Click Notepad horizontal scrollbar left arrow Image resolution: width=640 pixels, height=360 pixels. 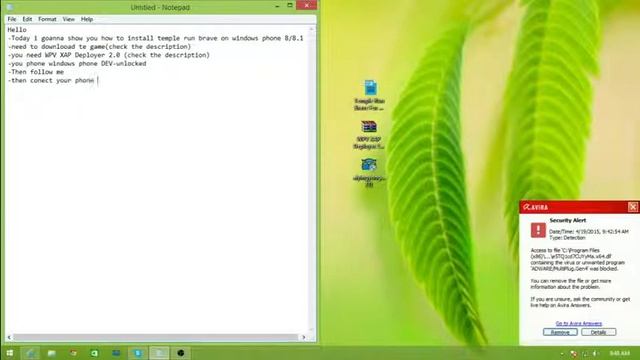[9, 337]
